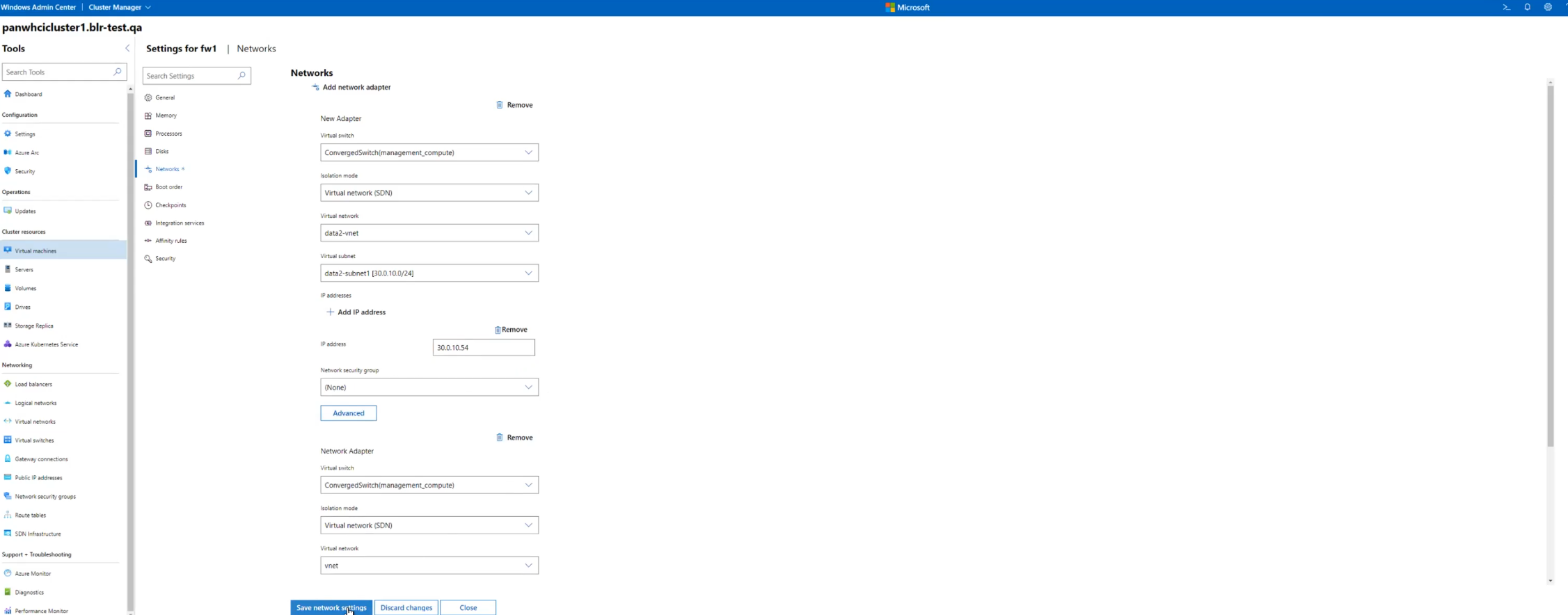The height and width of the screenshot is (615, 1568).
Task: Click the Volumes icon
Action: click(x=8, y=288)
